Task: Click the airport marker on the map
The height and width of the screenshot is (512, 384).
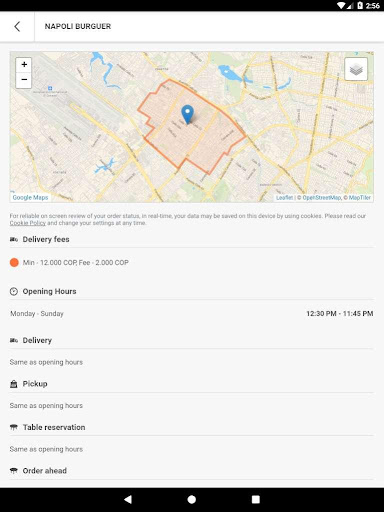Action: coord(50,88)
